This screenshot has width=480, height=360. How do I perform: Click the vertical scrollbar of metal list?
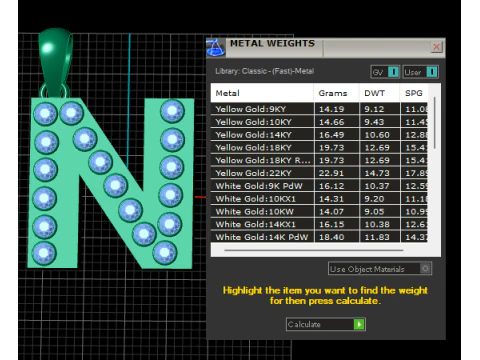click(434, 123)
